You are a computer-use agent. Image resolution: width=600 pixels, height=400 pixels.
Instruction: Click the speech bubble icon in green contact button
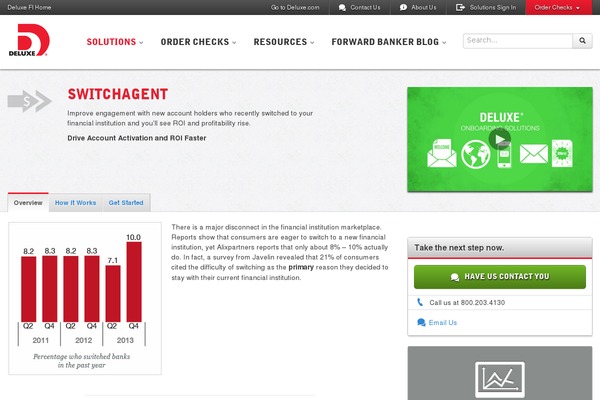455,277
